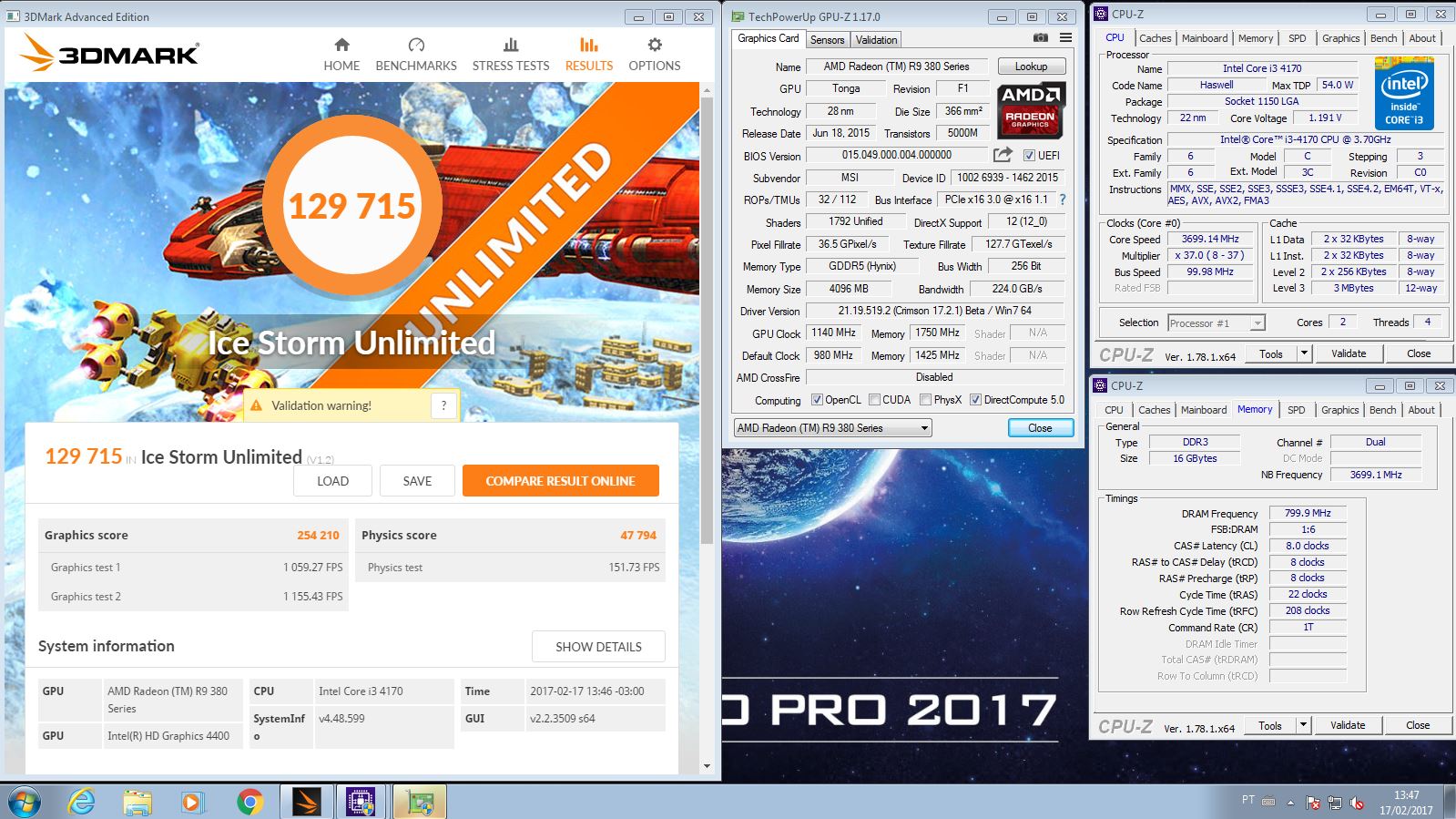Open SPD tab in bottom CPU-Z
The height and width of the screenshot is (819, 1456).
[x=1296, y=410]
